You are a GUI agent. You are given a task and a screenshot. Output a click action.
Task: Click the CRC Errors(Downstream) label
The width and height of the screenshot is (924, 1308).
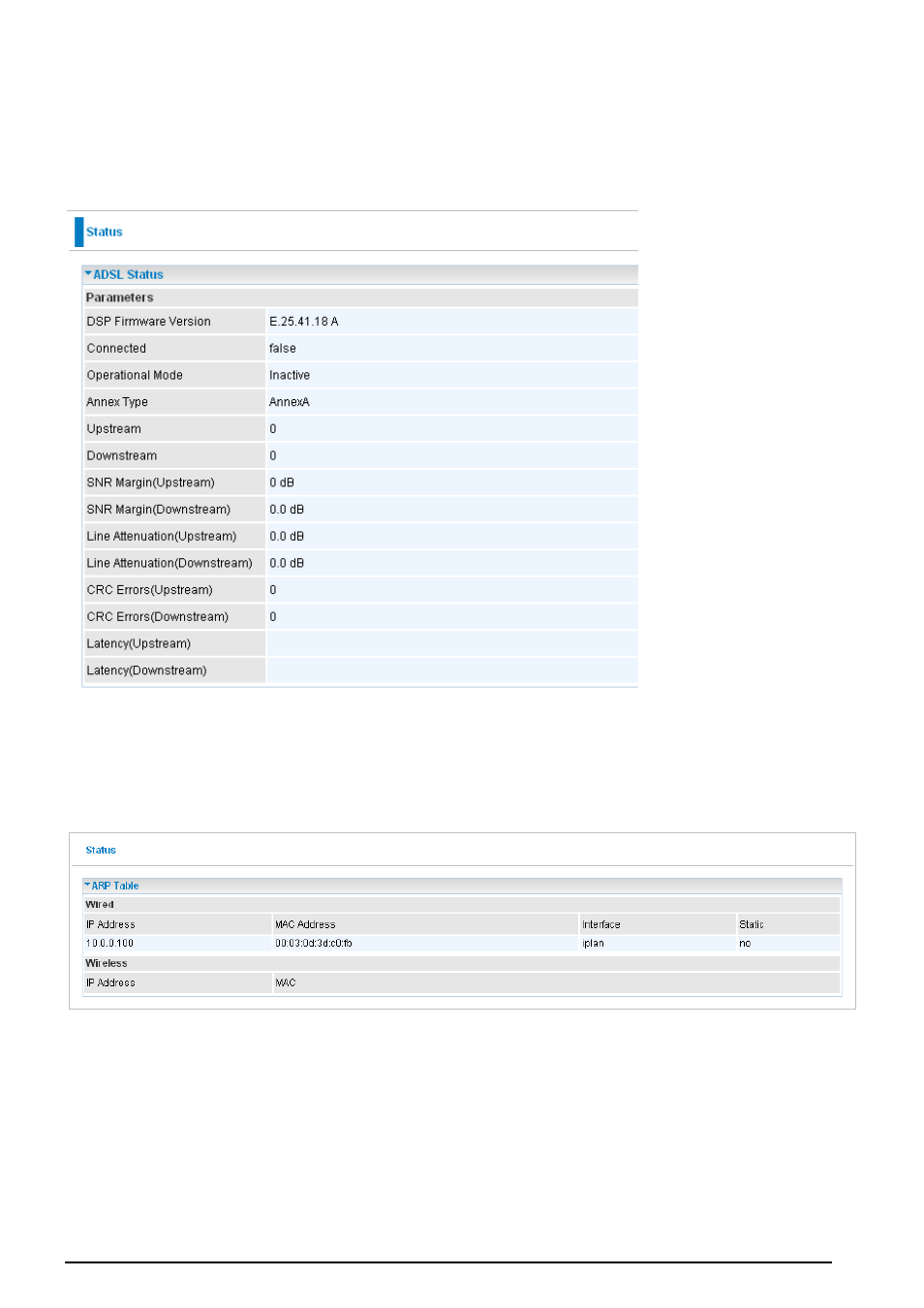click(x=158, y=617)
